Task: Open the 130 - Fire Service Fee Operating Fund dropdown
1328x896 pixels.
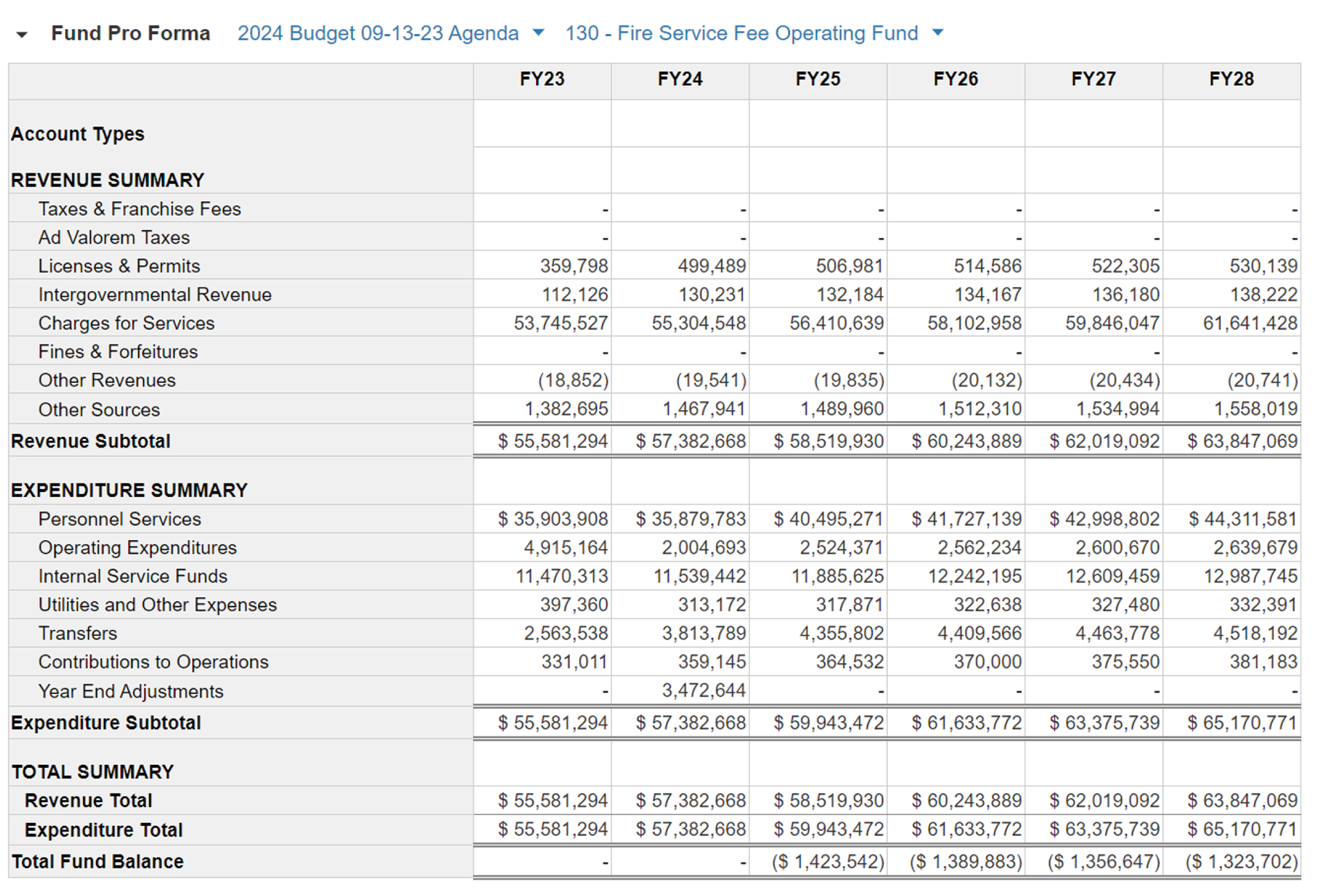Action: click(938, 32)
